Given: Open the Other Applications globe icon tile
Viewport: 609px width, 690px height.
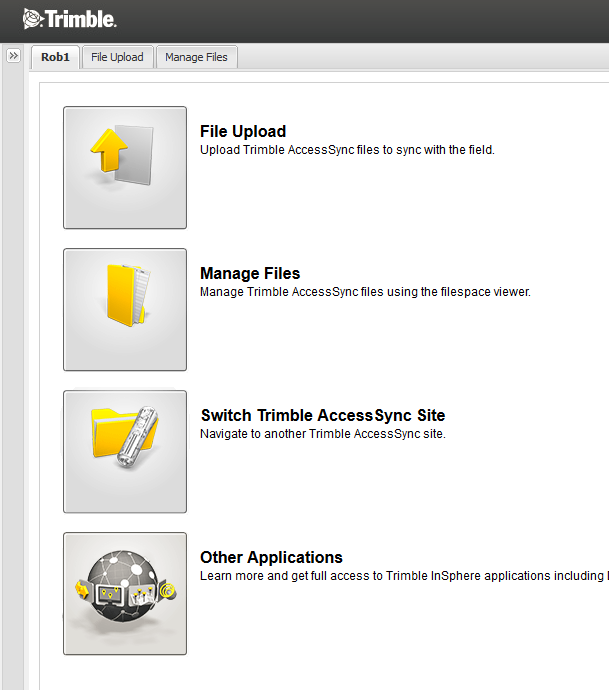Looking at the screenshot, I should coord(125,594).
